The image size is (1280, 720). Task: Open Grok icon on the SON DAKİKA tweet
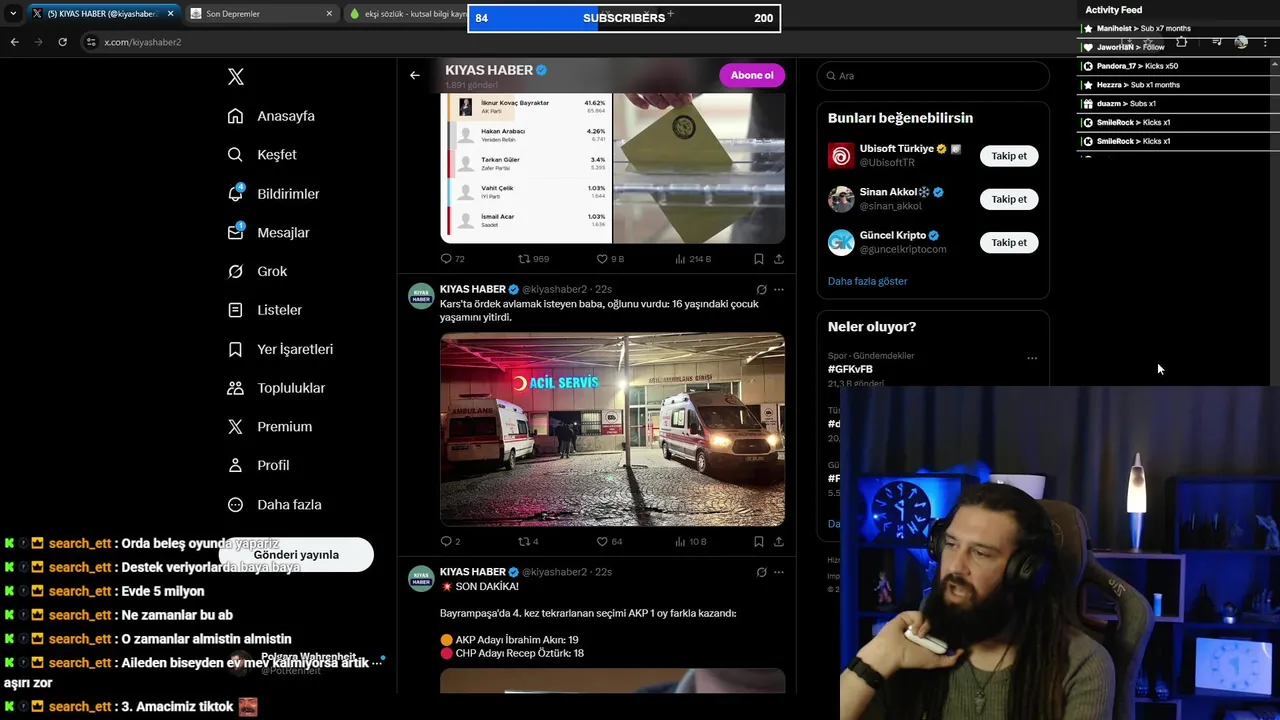761,572
